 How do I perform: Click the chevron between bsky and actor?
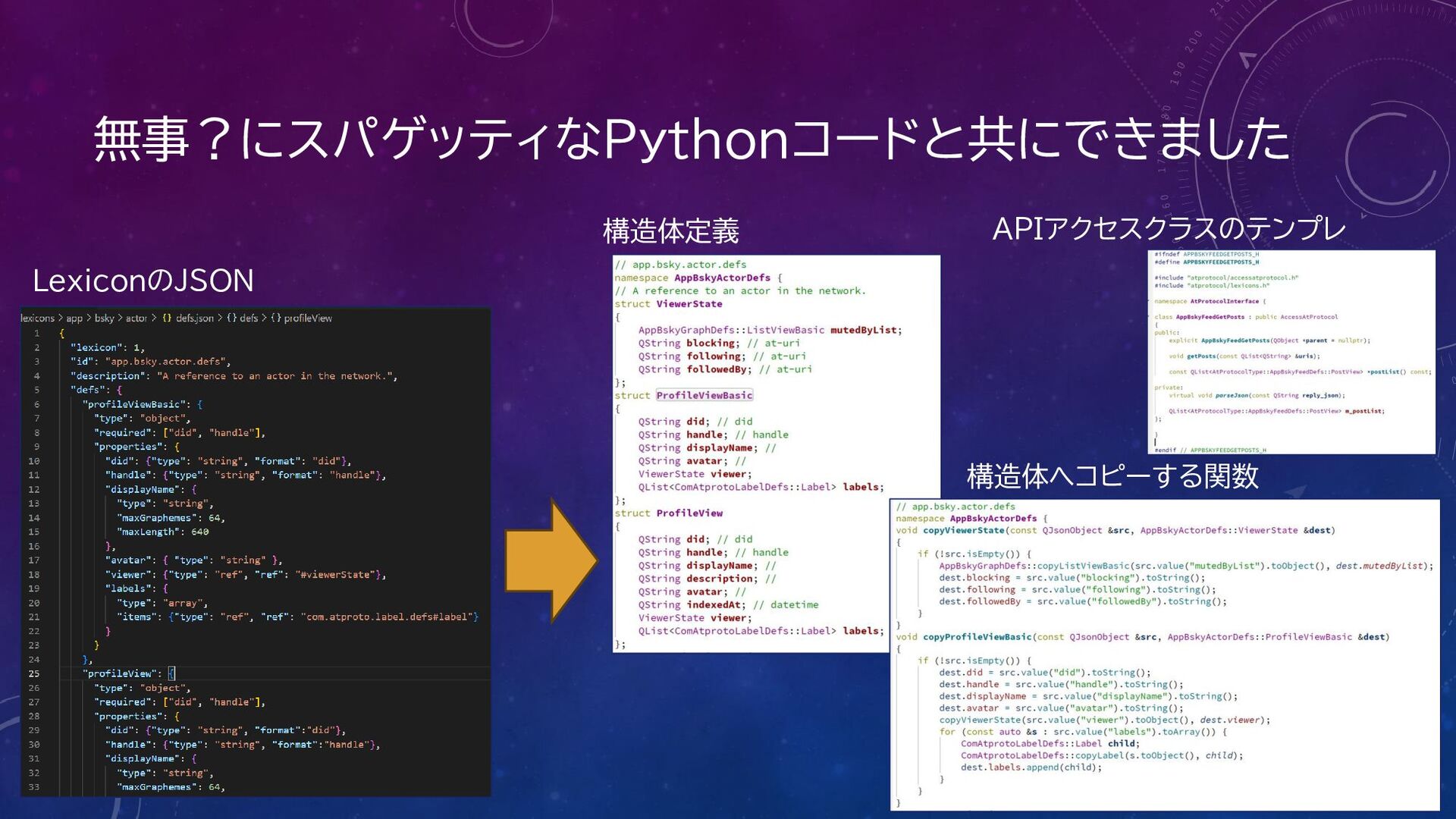120,318
